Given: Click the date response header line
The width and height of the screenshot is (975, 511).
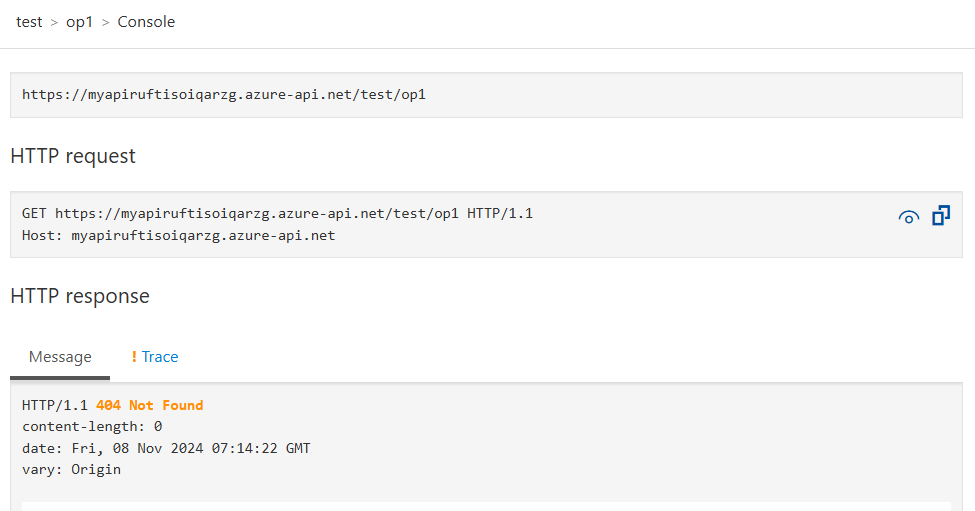Looking at the screenshot, I should pyautogui.click(x=166, y=448).
